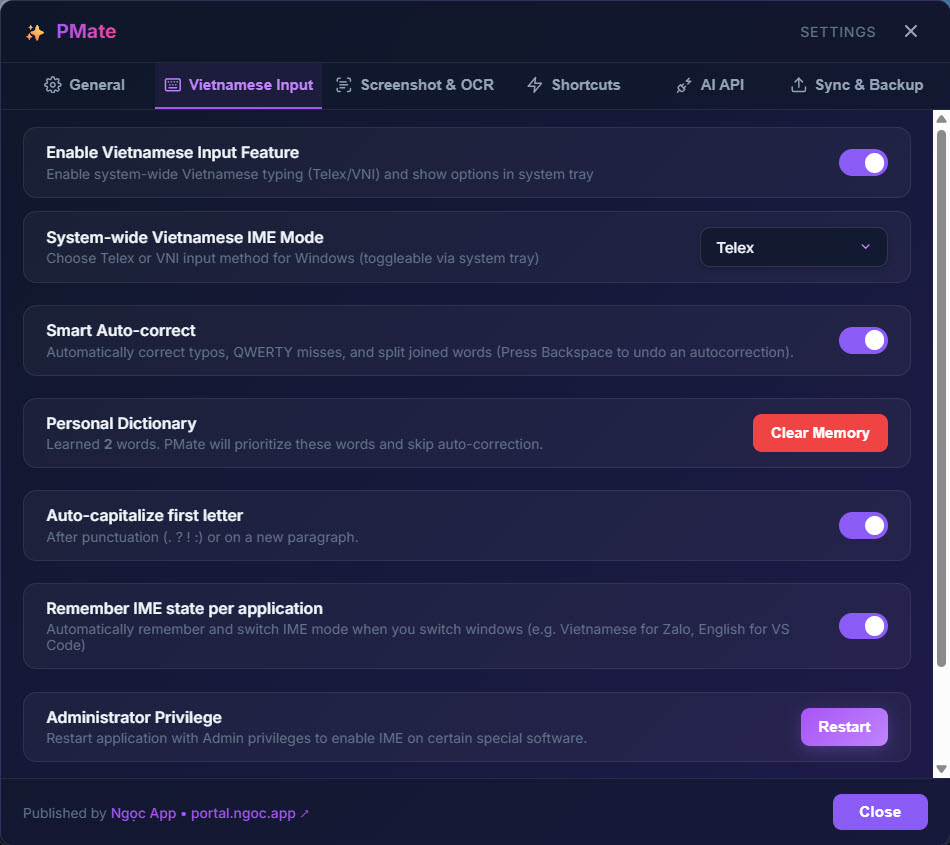Viewport: 950px width, 845px height.
Task: Open the Shortcuts tab
Action: [574, 85]
